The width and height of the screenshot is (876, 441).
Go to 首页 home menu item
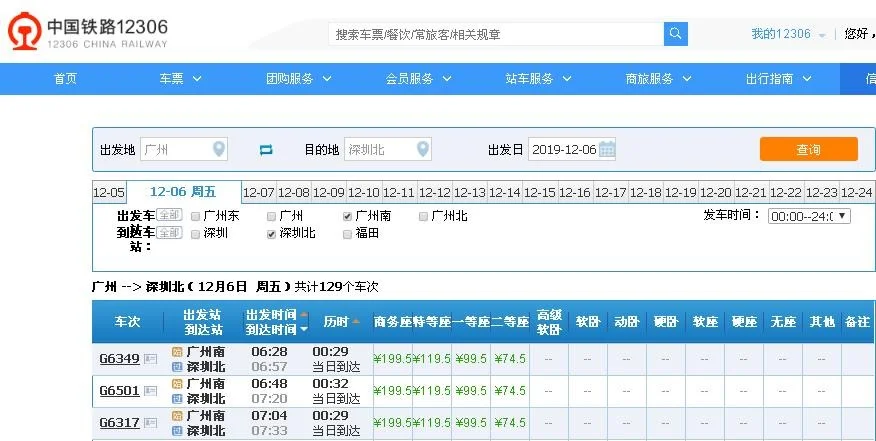click(x=65, y=79)
